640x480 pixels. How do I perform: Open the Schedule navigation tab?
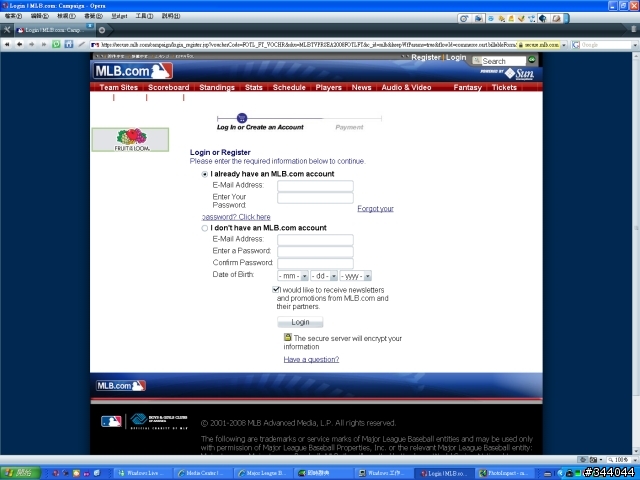click(x=289, y=87)
